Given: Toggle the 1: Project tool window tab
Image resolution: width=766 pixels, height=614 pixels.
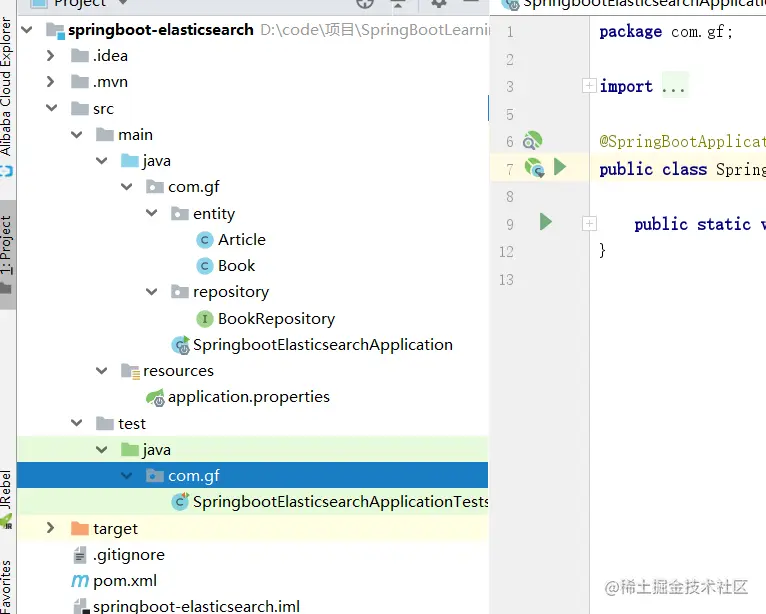Looking at the screenshot, I should click(x=7, y=254).
